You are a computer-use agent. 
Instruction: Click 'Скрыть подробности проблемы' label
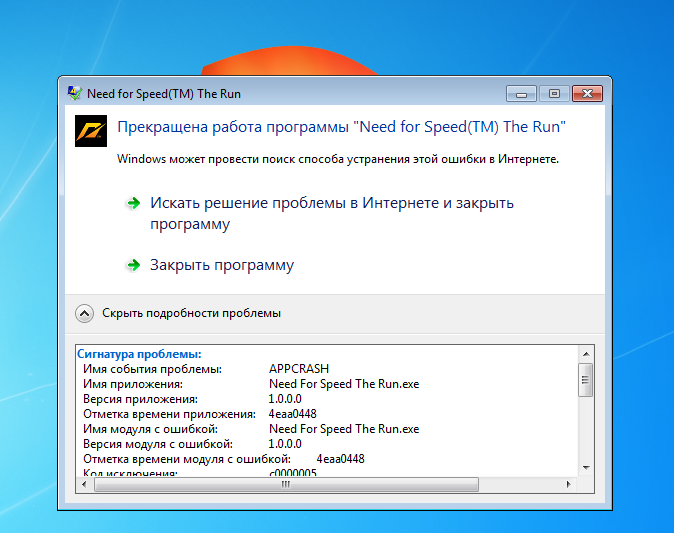[x=191, y=313]
